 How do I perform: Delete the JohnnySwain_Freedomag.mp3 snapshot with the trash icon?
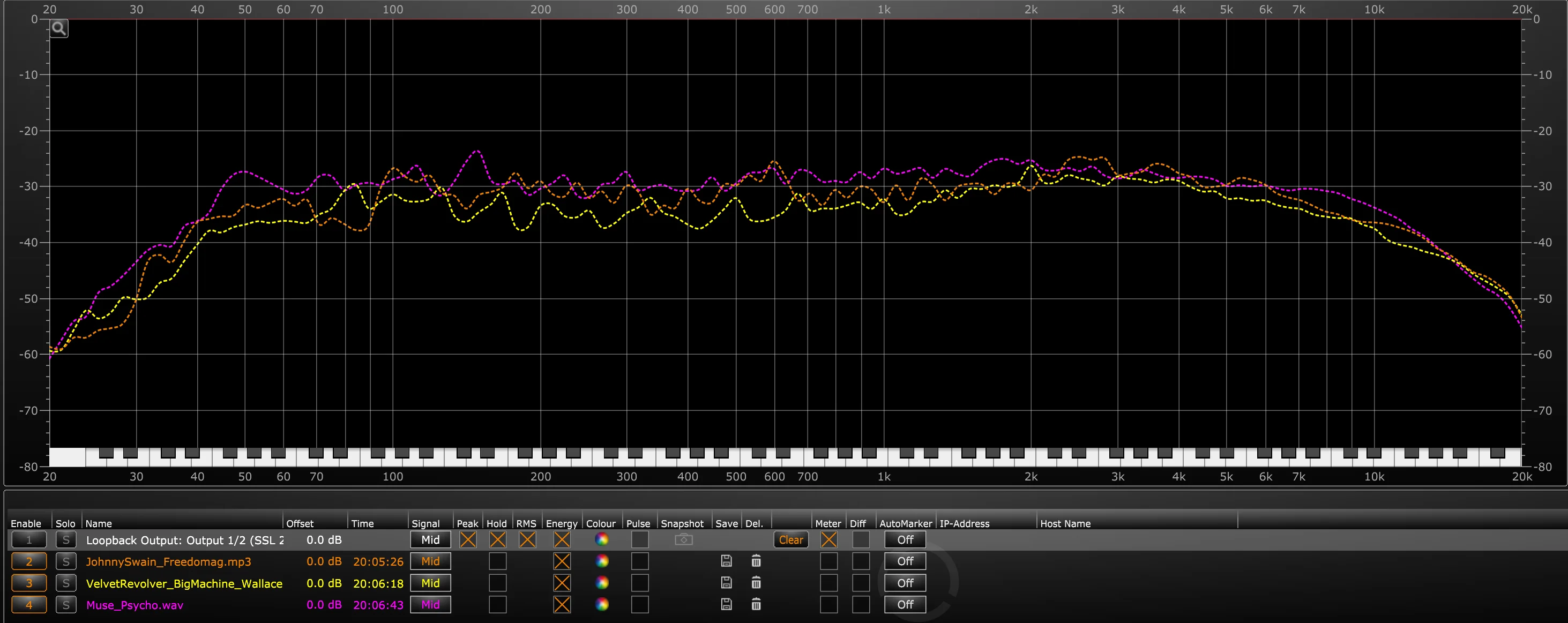tap(756, 561)
